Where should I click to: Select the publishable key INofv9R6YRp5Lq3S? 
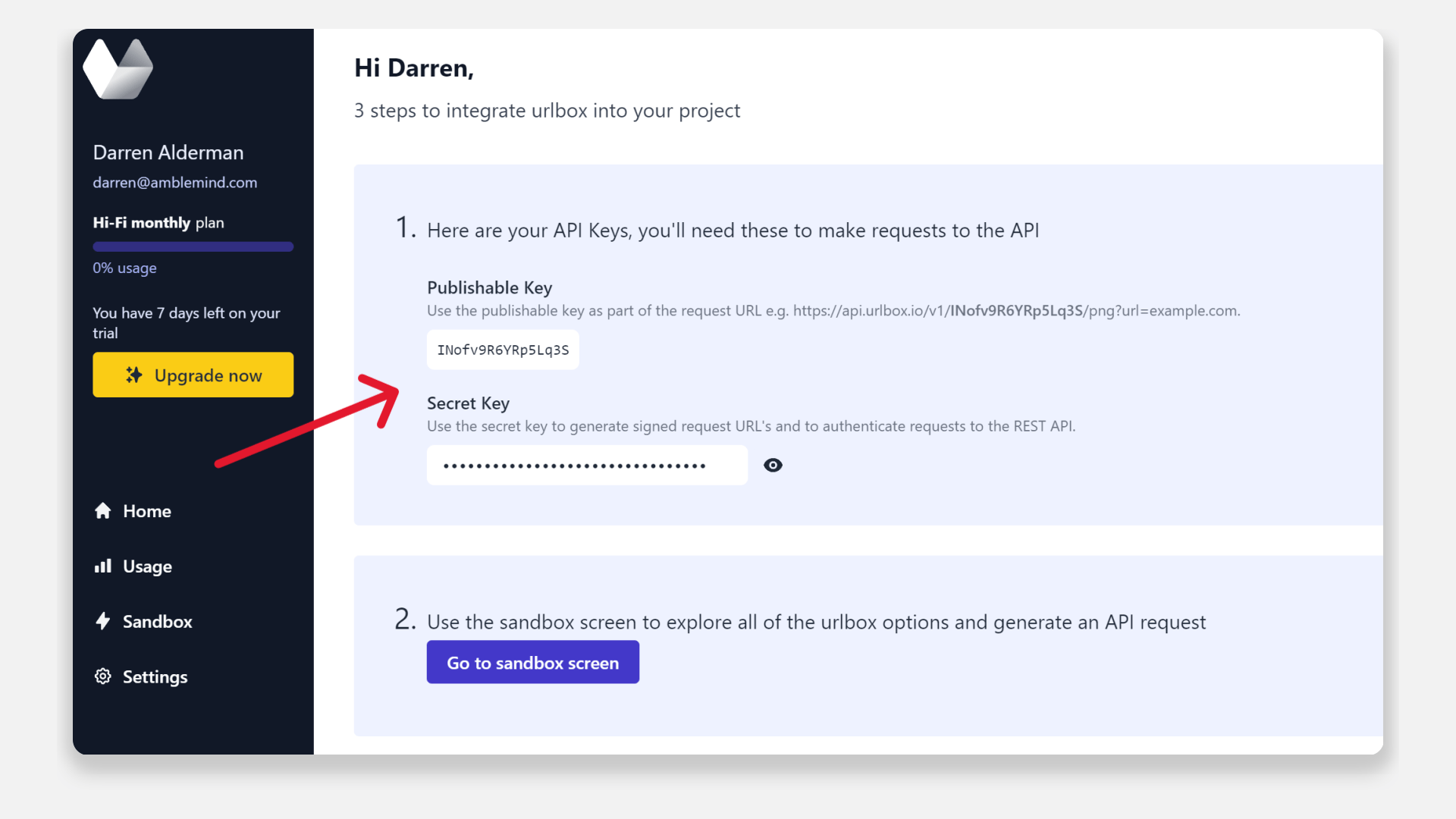click(x=502, y=350)
